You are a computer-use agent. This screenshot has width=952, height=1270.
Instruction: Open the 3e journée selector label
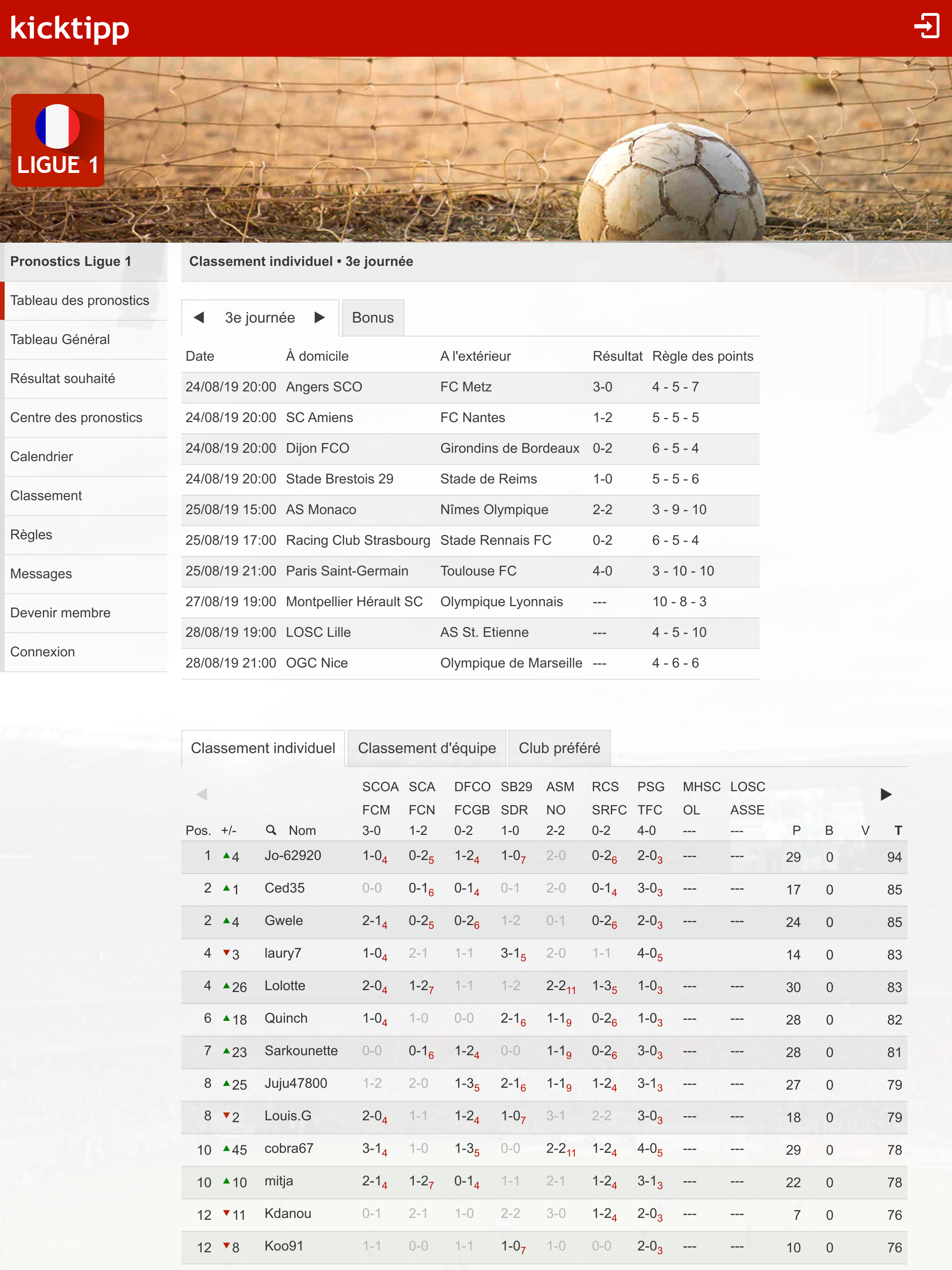point(259,317)
